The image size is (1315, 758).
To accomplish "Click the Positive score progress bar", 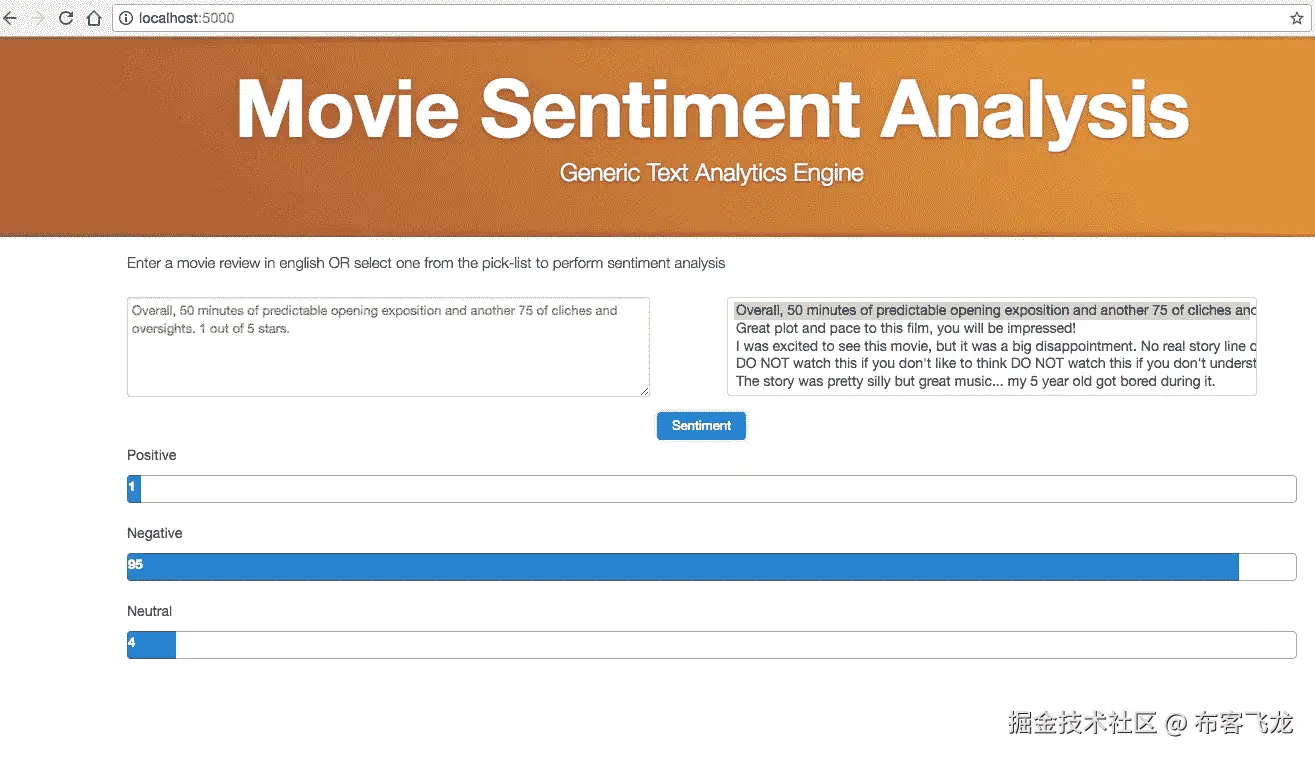I will point(711,488).
